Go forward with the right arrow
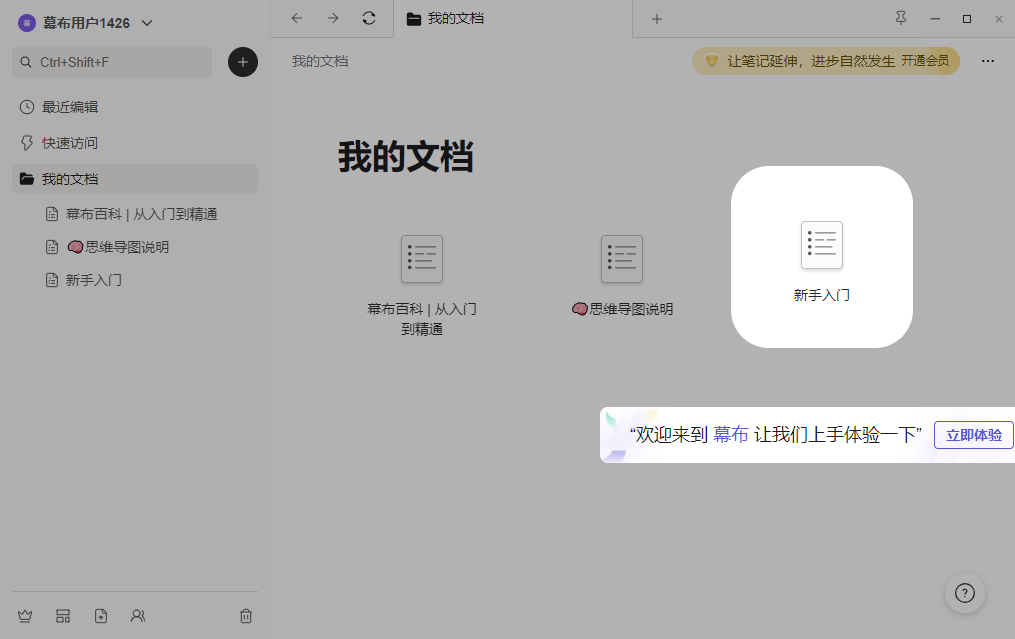Screen dimensions: 1015x639 [333, 18]
